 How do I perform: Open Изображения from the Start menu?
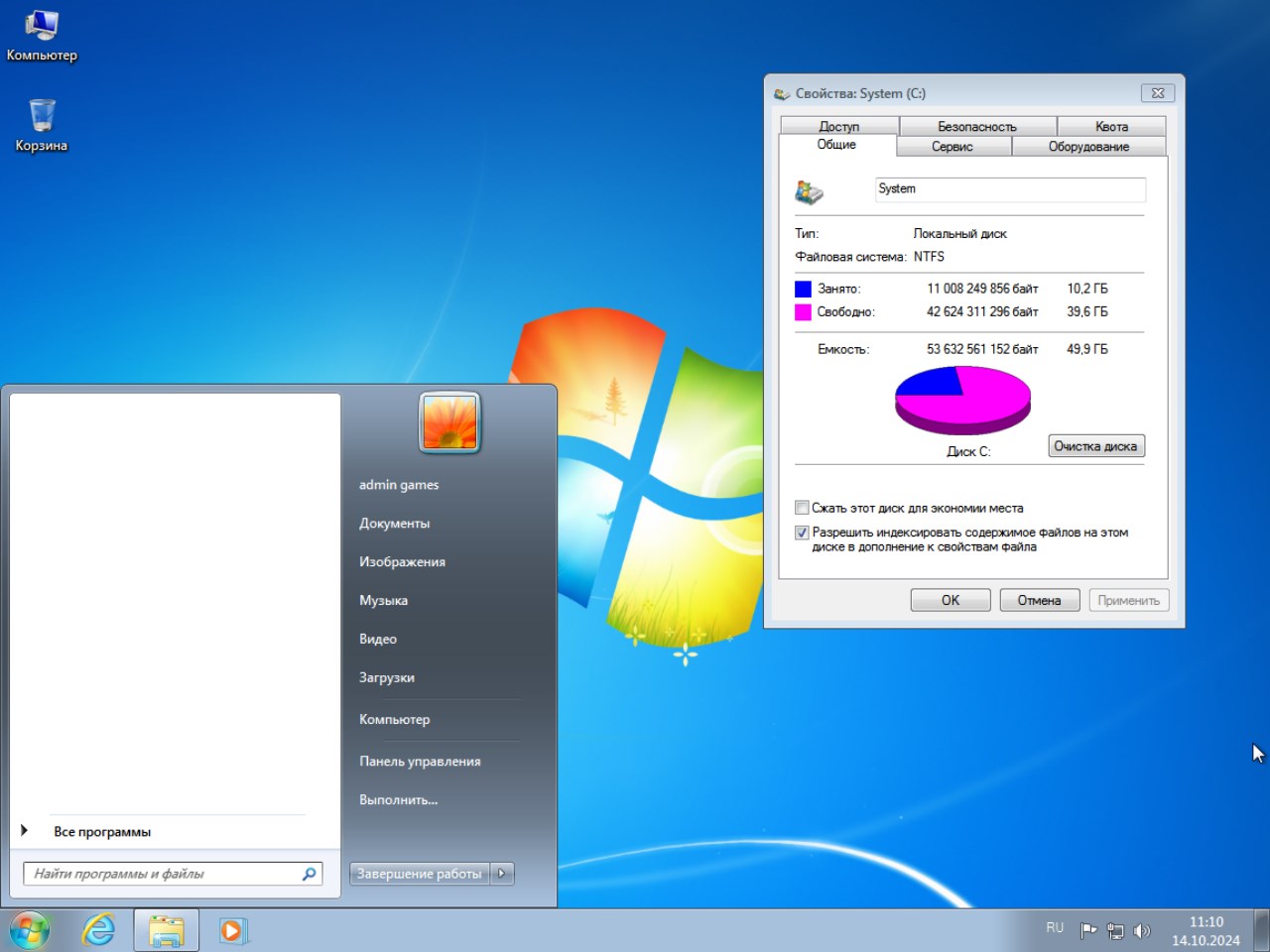402,562
